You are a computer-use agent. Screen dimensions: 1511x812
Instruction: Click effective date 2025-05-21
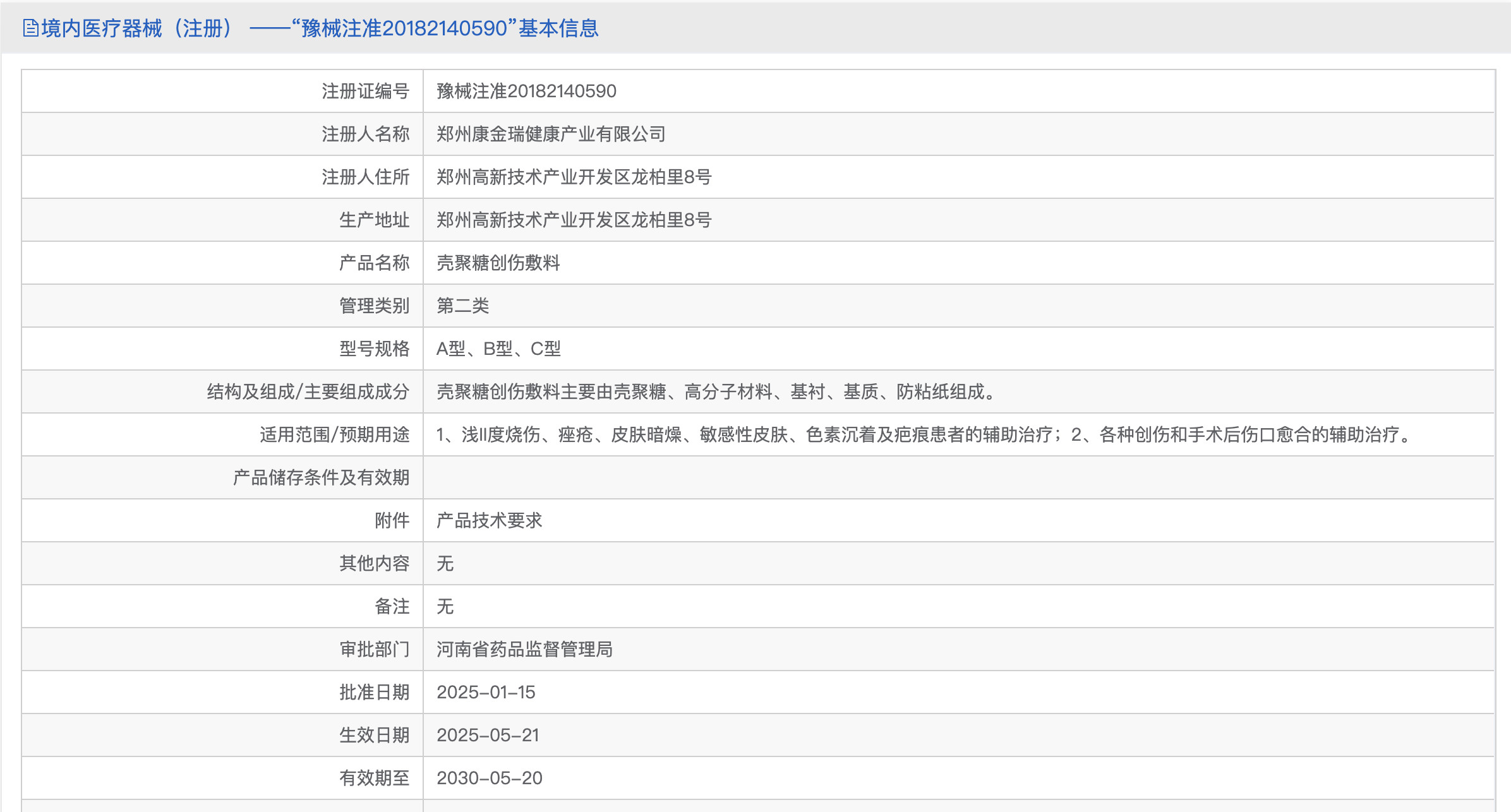[488, 735]
